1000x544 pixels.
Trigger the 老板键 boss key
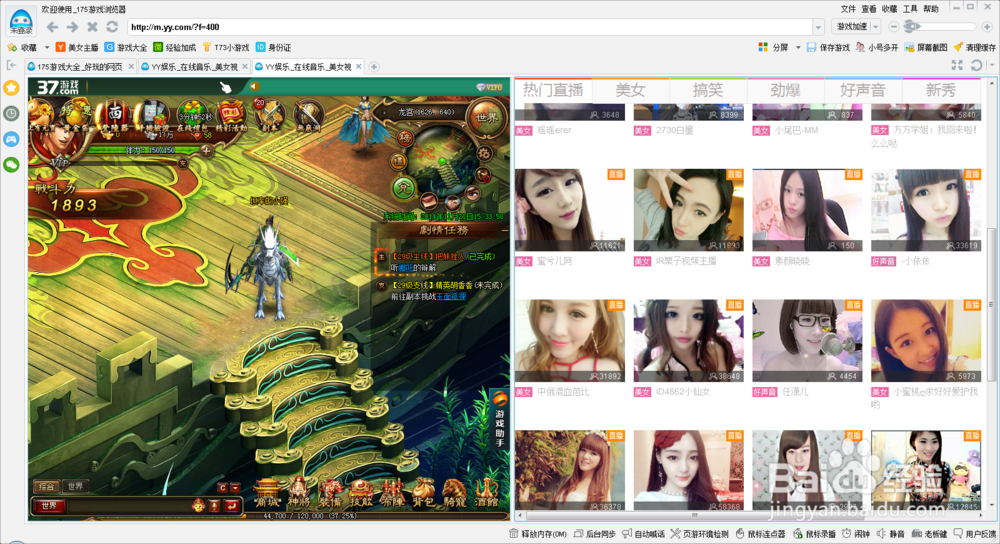pos(929,534)
